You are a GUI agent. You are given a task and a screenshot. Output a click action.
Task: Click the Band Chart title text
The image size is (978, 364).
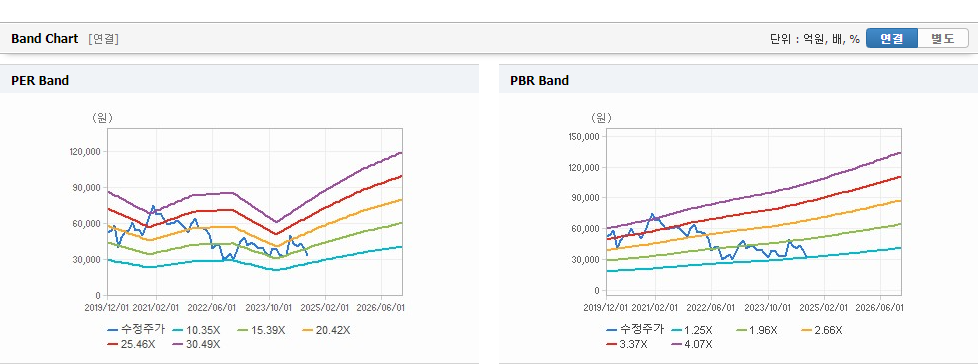click(45, 39)
